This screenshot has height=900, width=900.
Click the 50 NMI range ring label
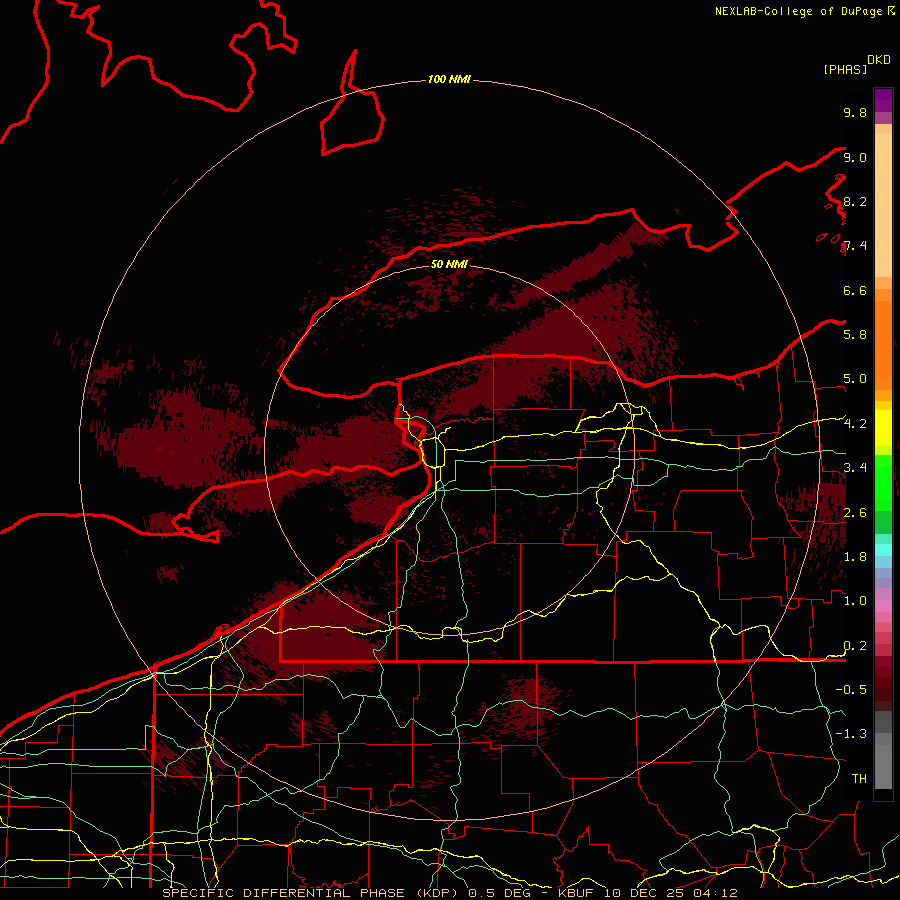449,264
